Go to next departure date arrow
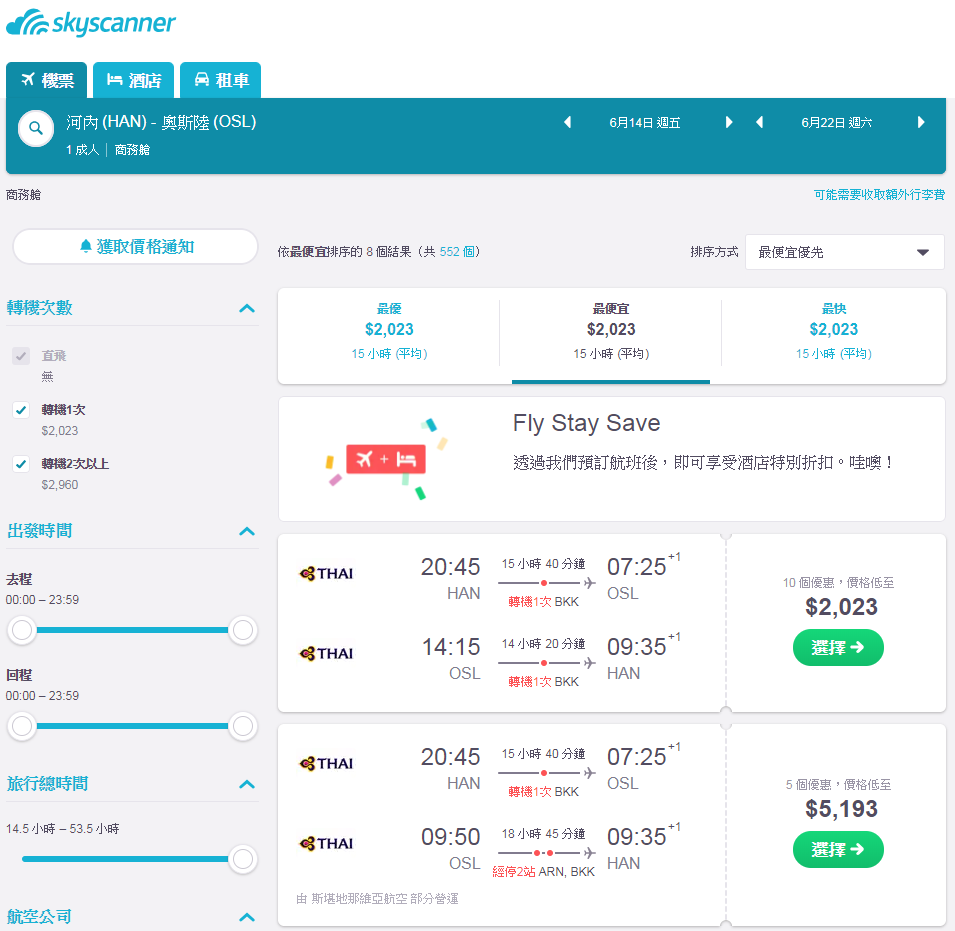The width and height of the screenshot is (955, 931). click(728, 122)
